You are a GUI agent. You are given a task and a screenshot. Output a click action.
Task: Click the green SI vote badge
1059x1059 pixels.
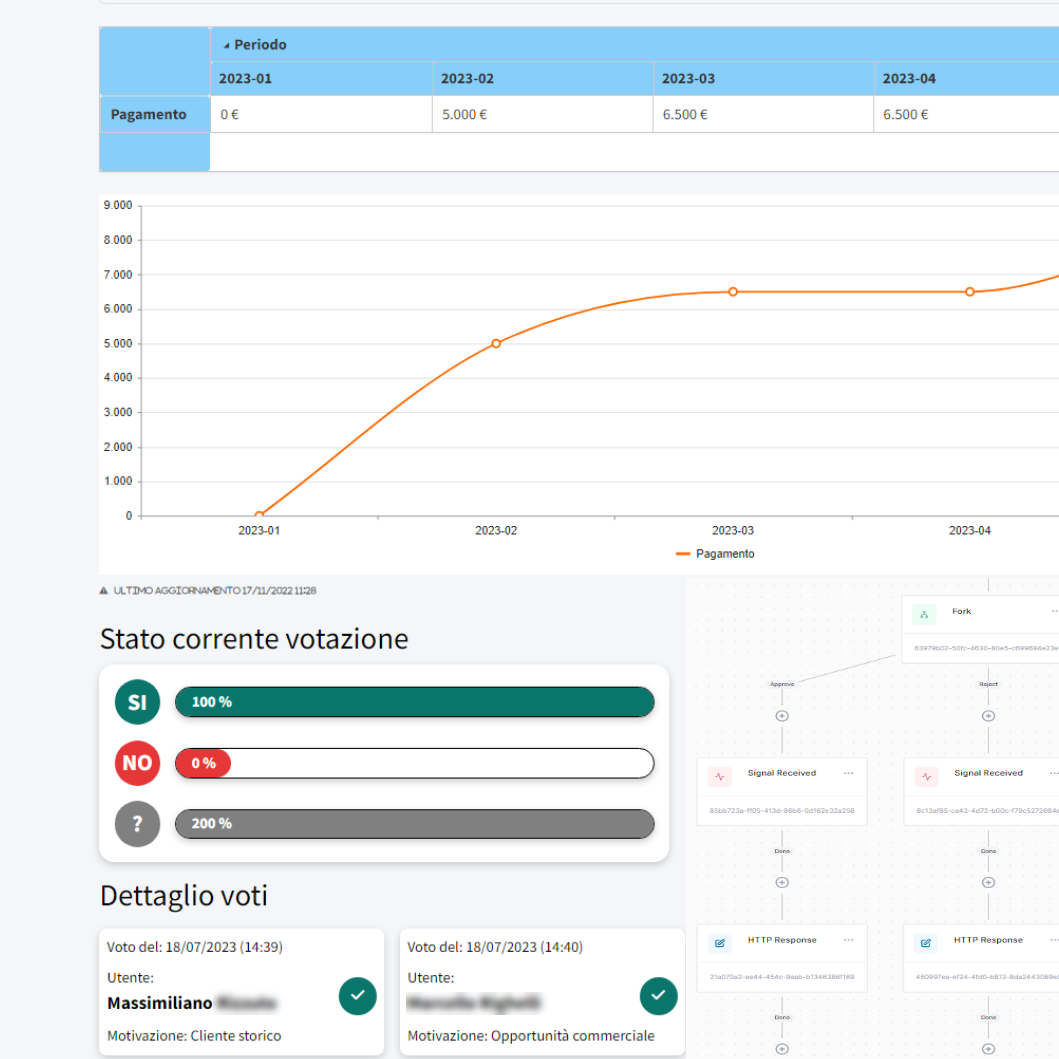coord(137,702)
